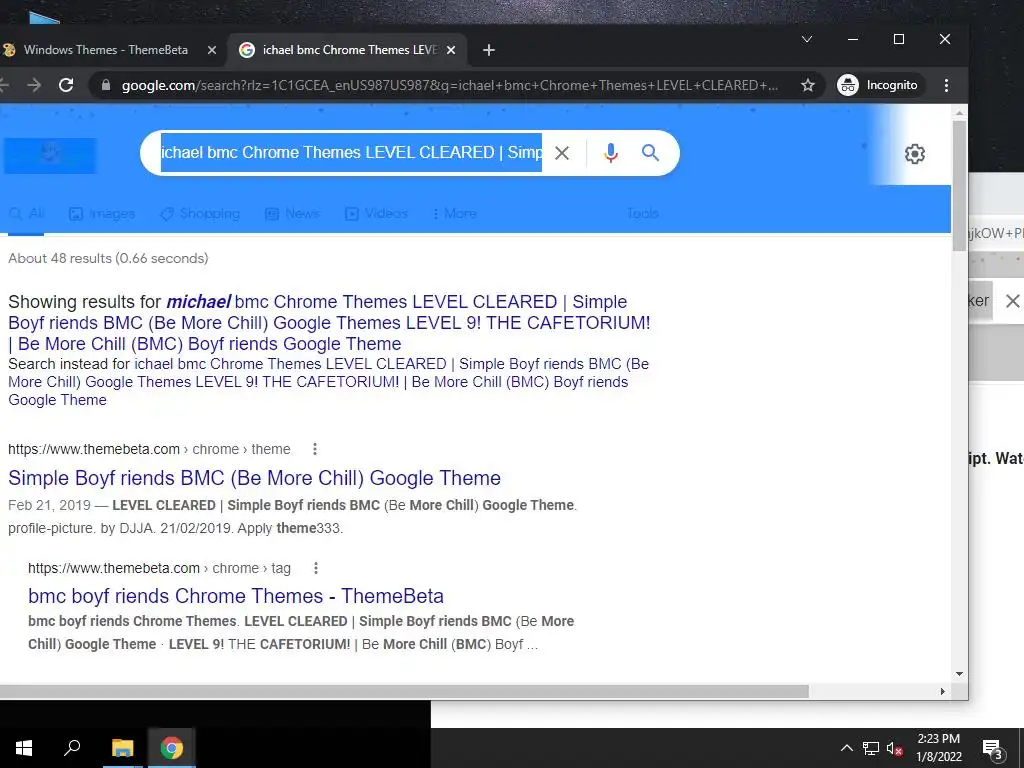Open muted volume tray icon
Image resolution: width=1024 pixels, height=768 pixels.
pos(895,748)
